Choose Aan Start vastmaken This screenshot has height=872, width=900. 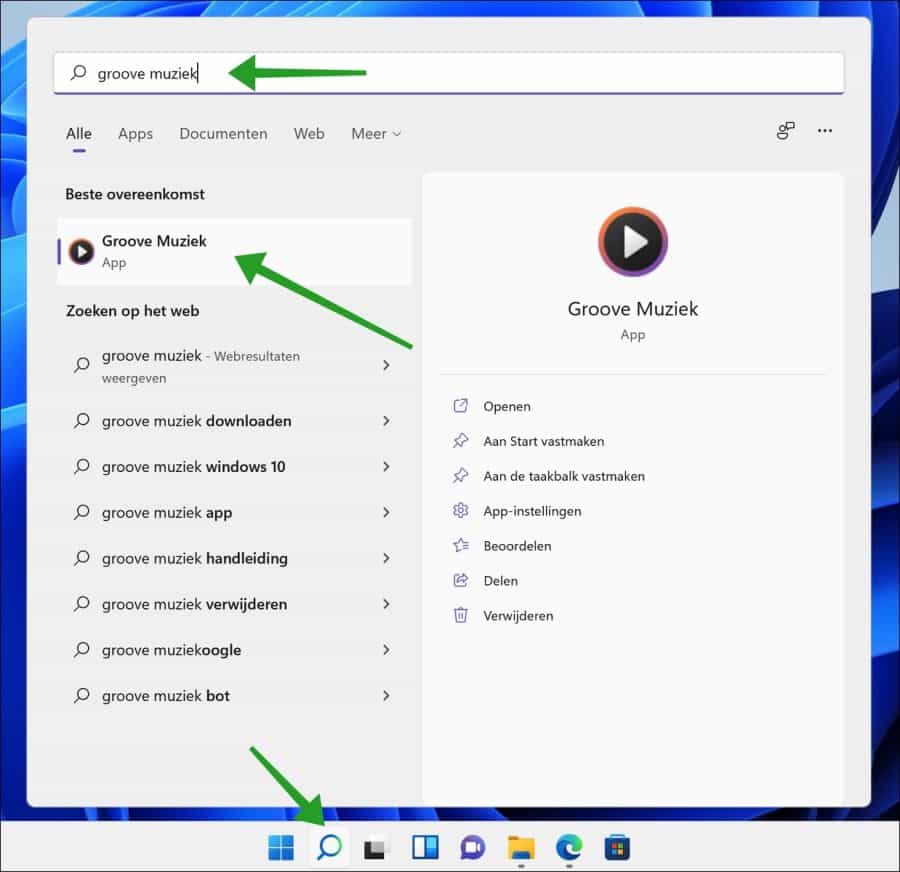point(544,441)
